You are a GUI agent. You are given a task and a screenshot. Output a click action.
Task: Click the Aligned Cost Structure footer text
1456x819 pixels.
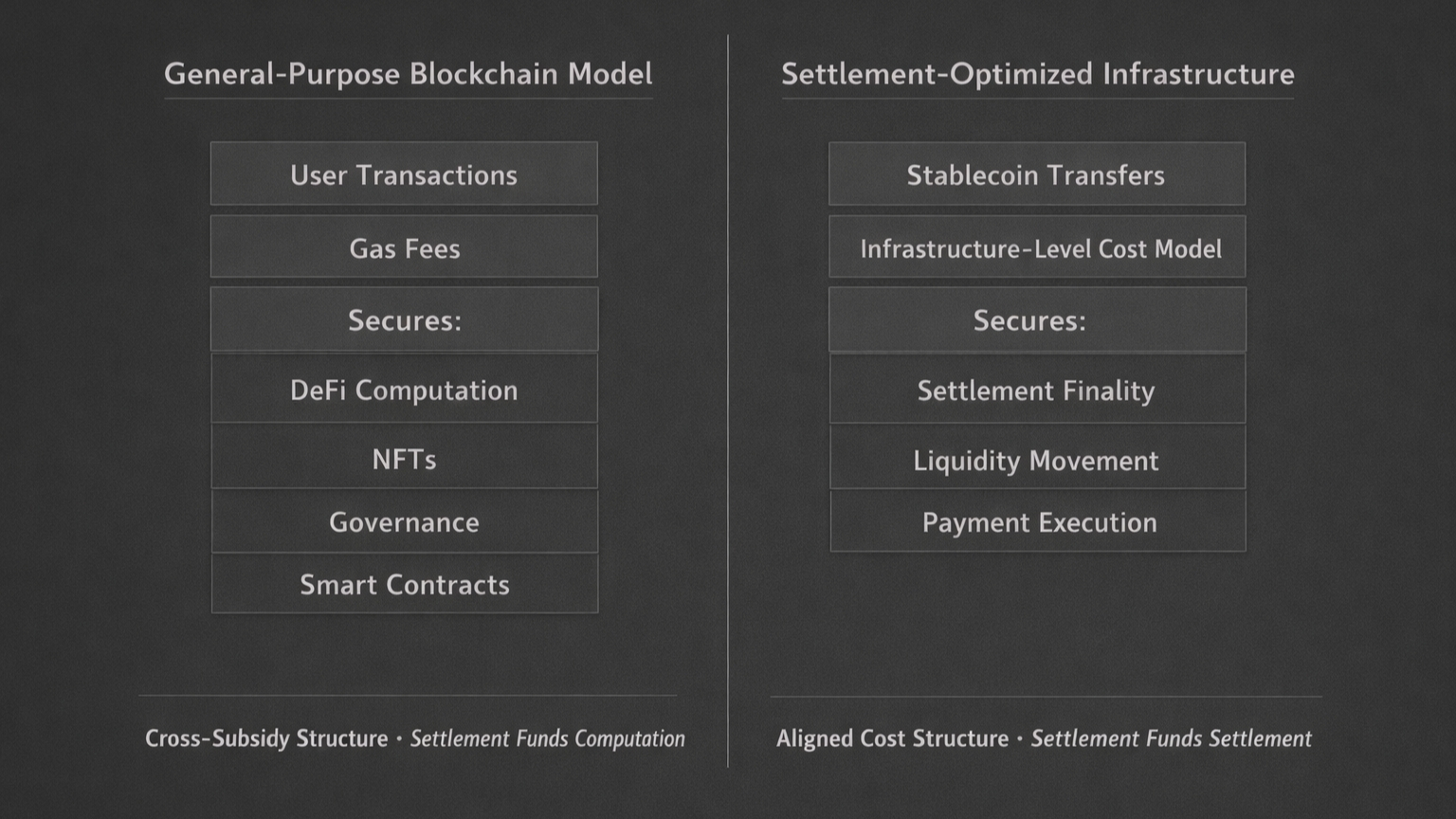(892, 738)
